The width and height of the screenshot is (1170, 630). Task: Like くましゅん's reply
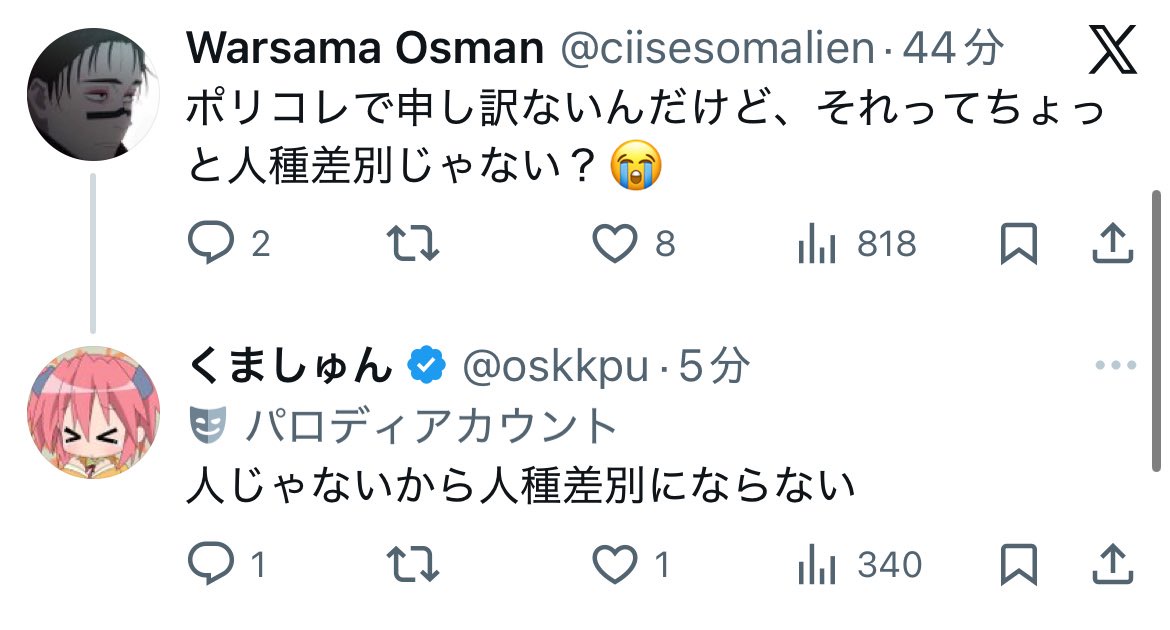coord(615,566)
